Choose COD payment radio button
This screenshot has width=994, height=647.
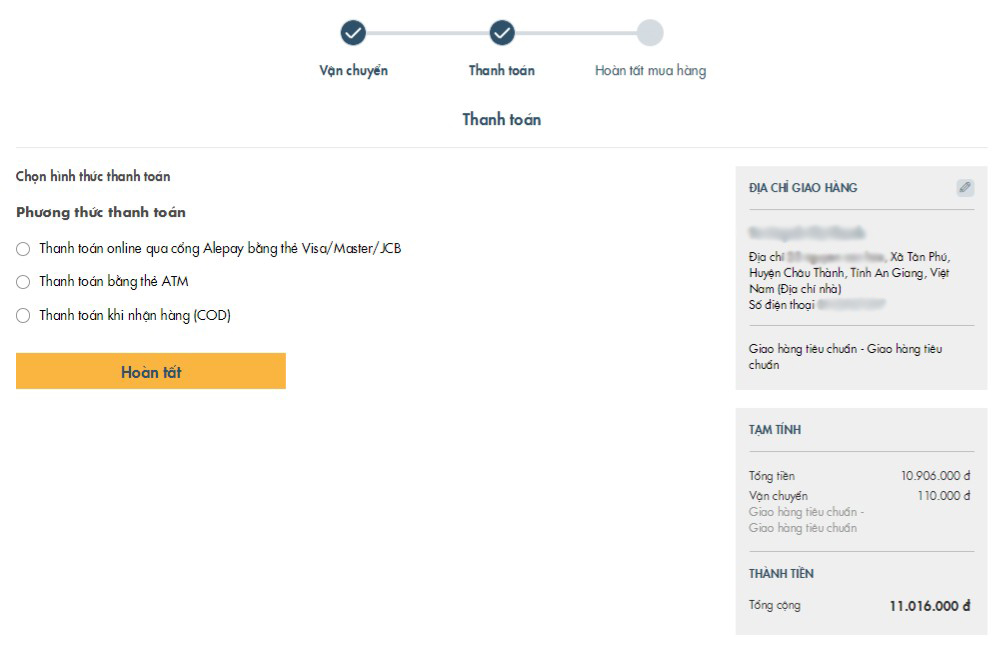23,316
